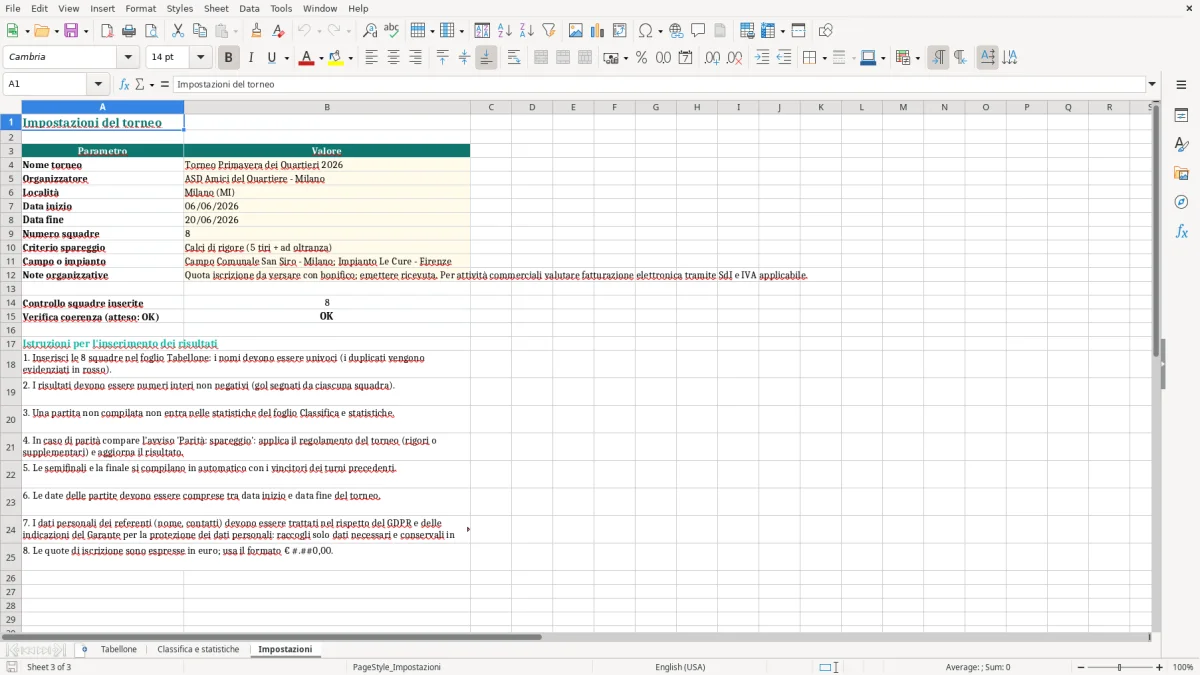Open the Format menu

(140, 8)
